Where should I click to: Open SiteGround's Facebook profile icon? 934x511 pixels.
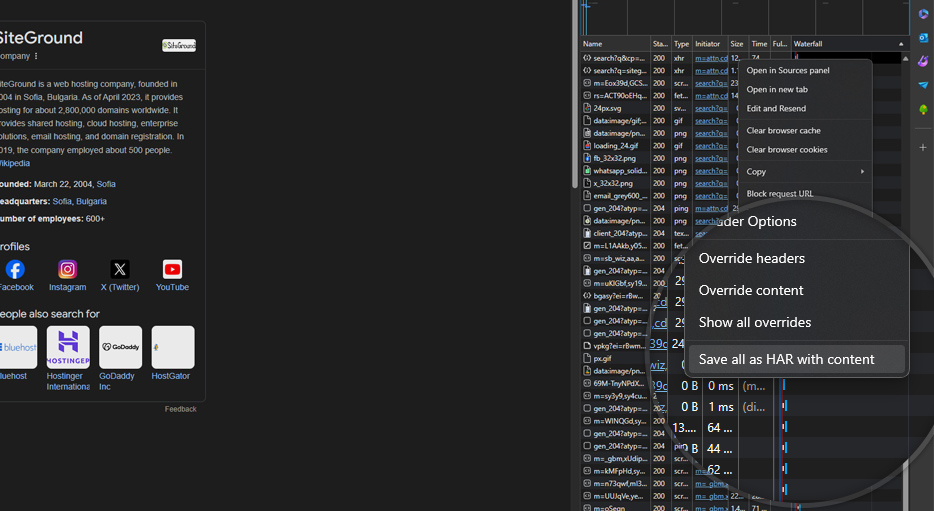coord(15,270)
